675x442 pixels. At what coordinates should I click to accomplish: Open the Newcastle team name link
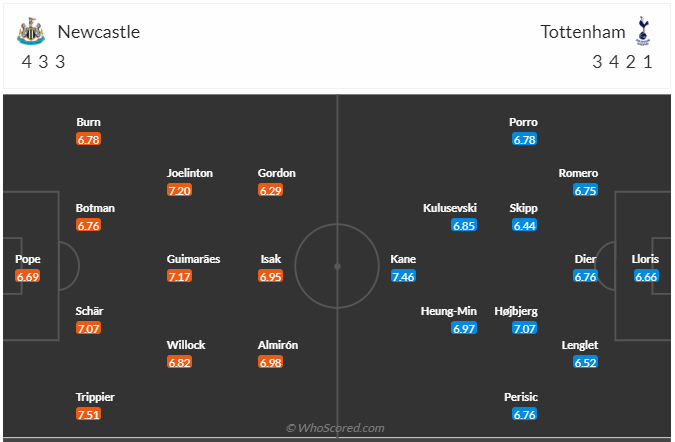point(99,32)
